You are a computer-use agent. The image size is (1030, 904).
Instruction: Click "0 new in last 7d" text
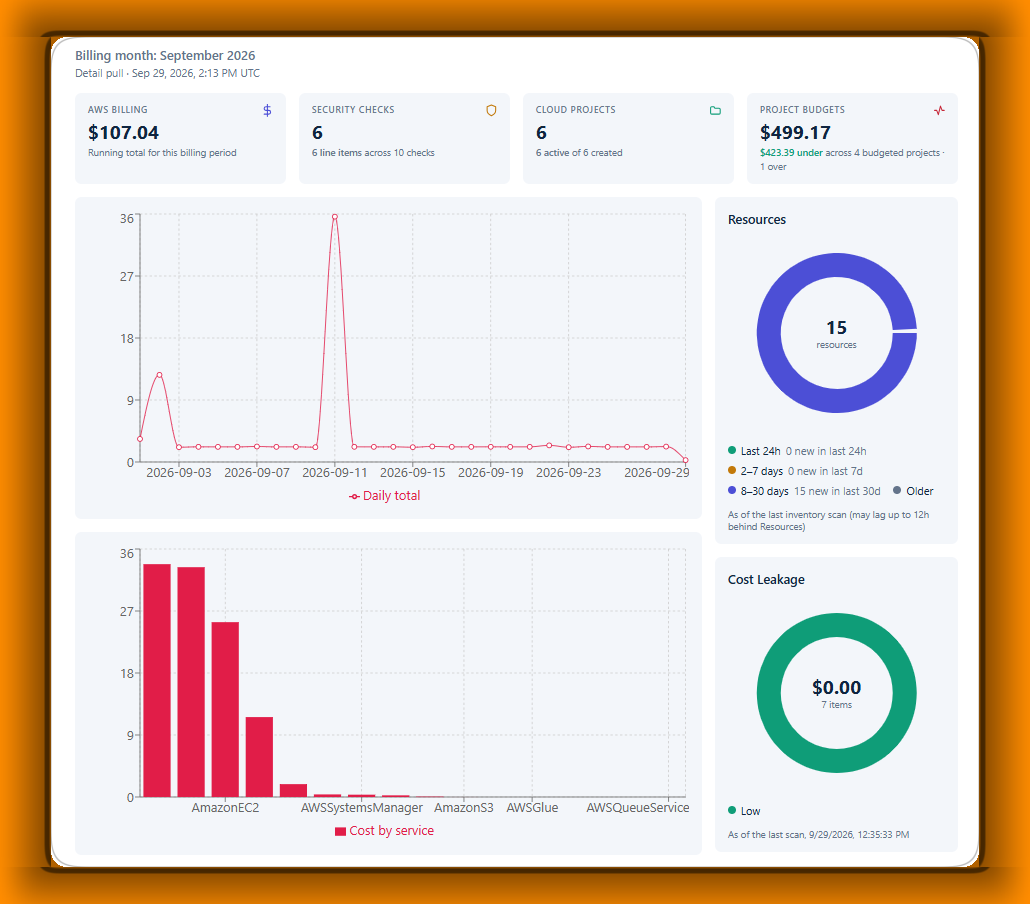825,471
